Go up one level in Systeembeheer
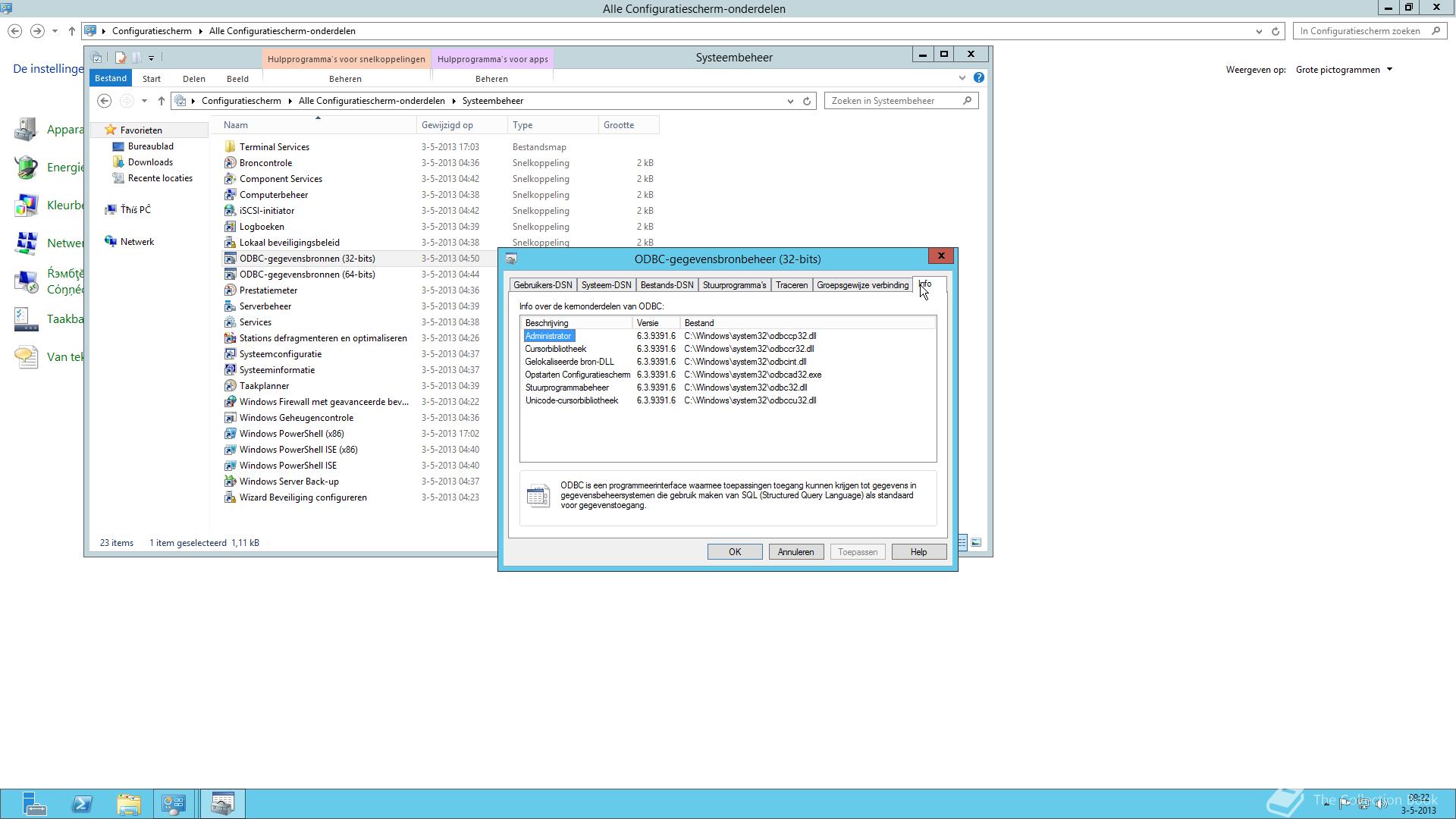This screenshot has width=1456, height=819. click(x=161, y=101)
